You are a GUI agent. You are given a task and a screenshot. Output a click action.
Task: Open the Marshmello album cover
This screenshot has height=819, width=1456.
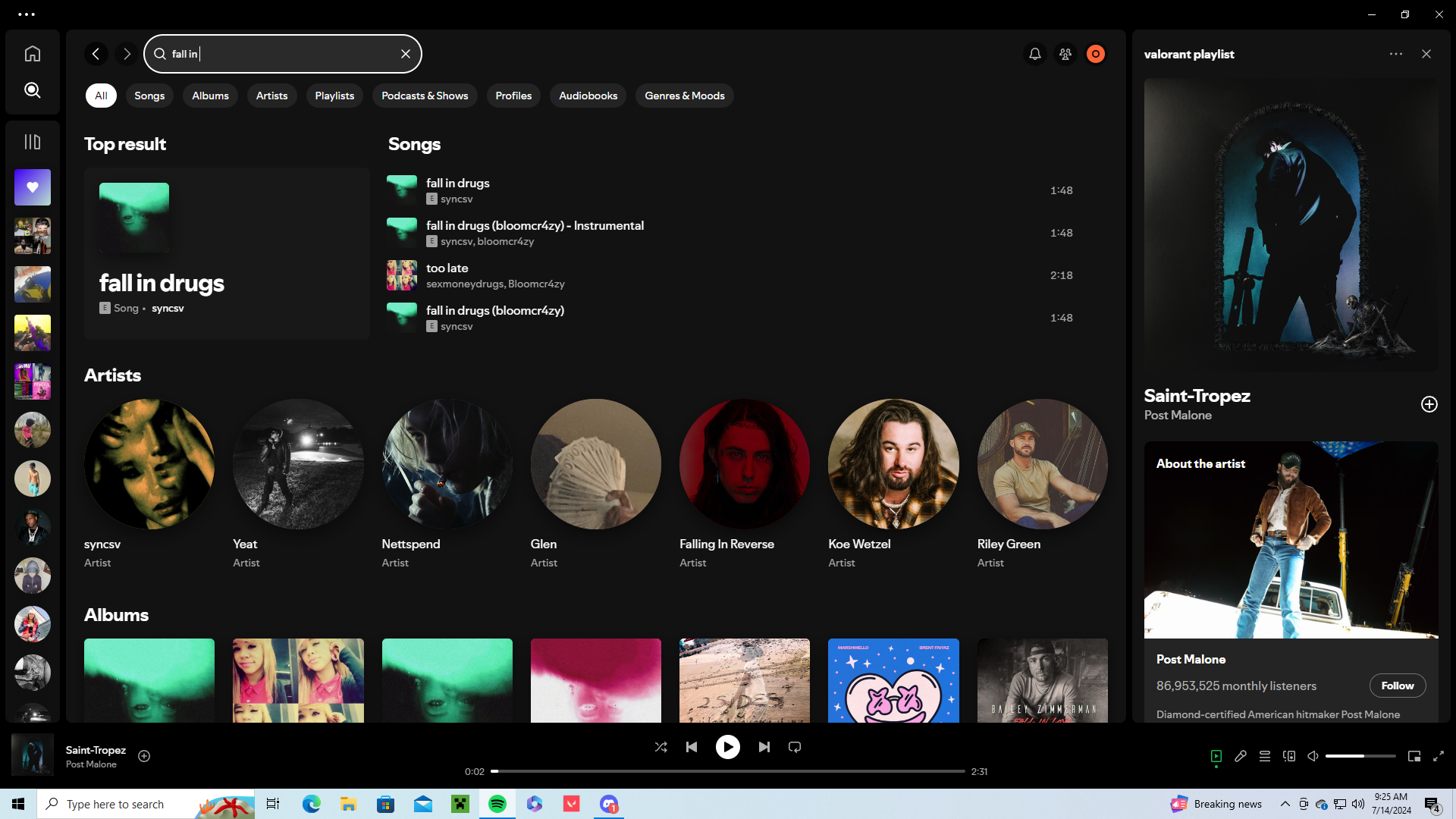893,680
